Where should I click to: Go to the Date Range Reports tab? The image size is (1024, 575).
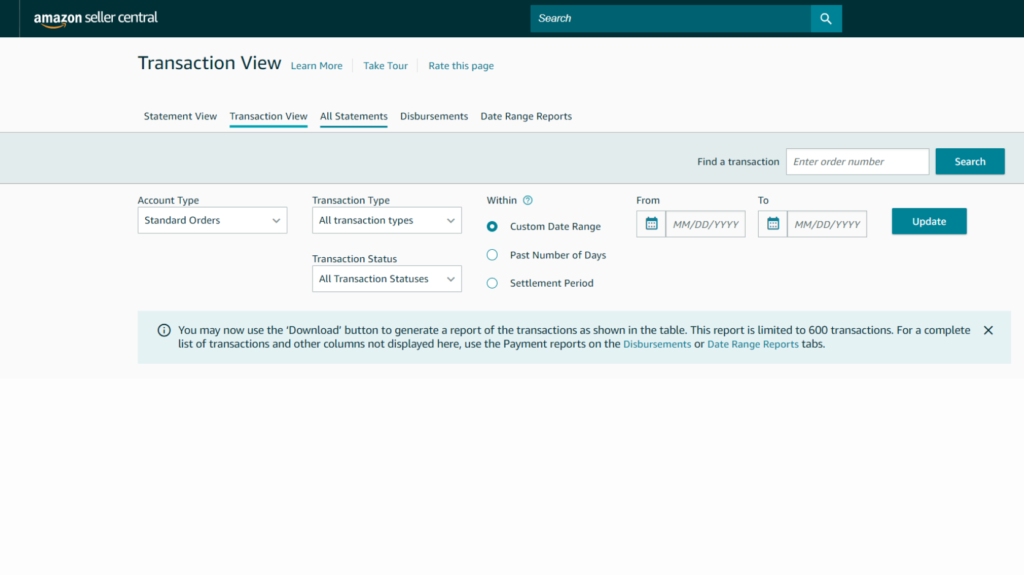(526, 116)
